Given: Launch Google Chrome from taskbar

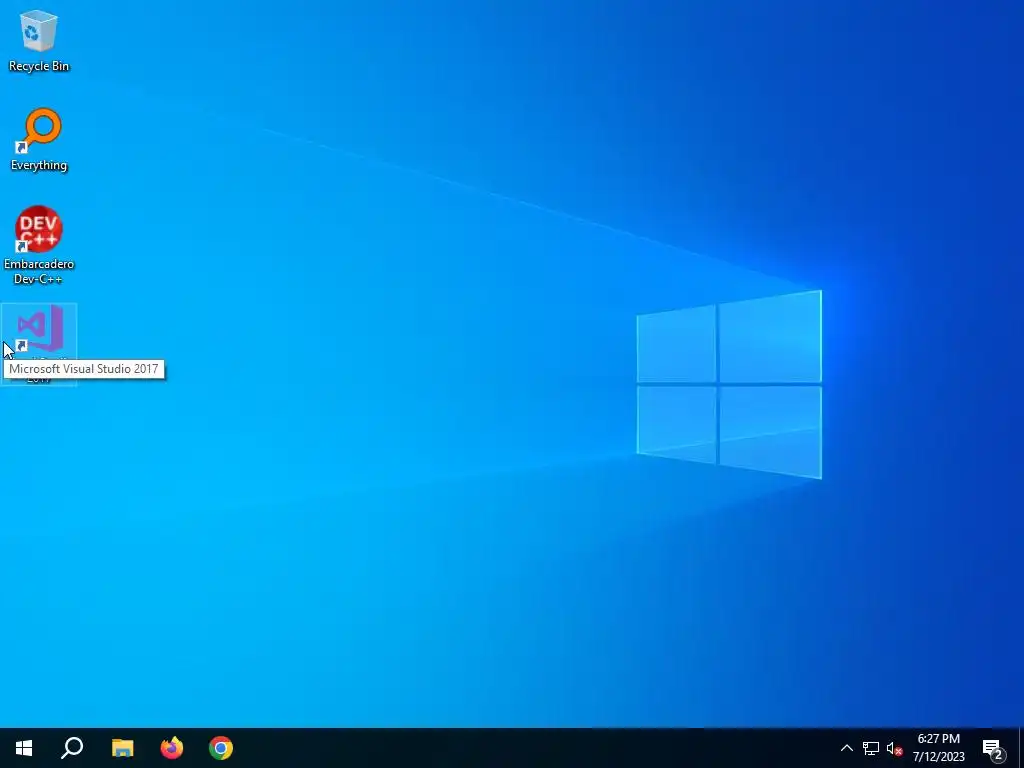Looking at the screenshot, I should coord(221,748).
